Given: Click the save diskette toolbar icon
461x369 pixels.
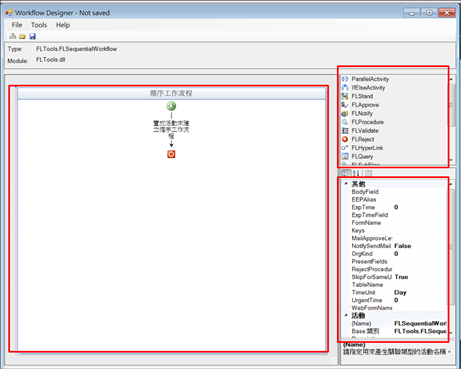Looking at the screenshot, I should coord(32,36).
